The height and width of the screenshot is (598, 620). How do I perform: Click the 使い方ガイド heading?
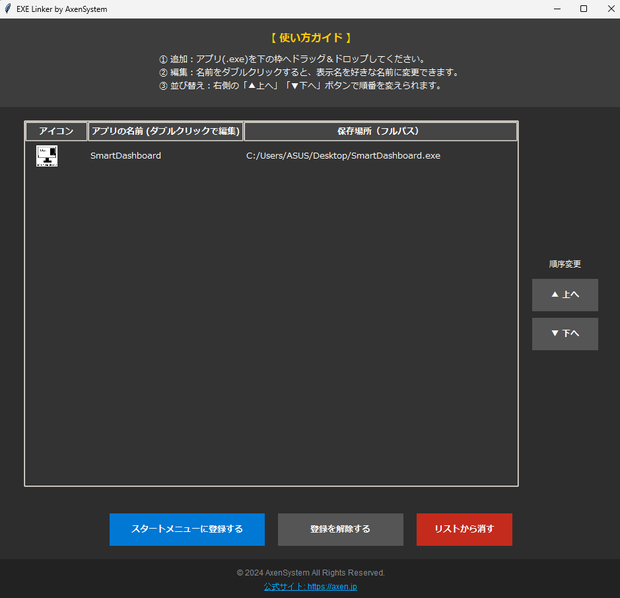(x=310, y=38)
